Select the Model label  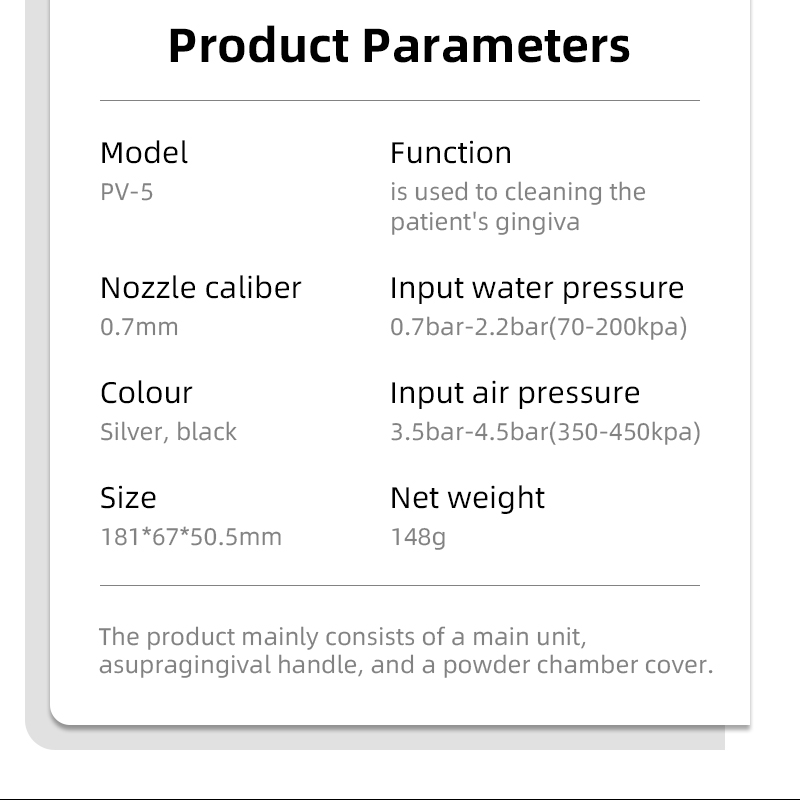pos(144,153)
